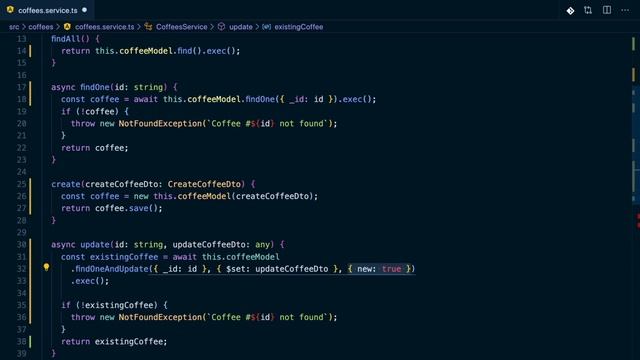
Task: Close the unsaved coffees.service.ts tab dot
Action: (x=84, y=10)
